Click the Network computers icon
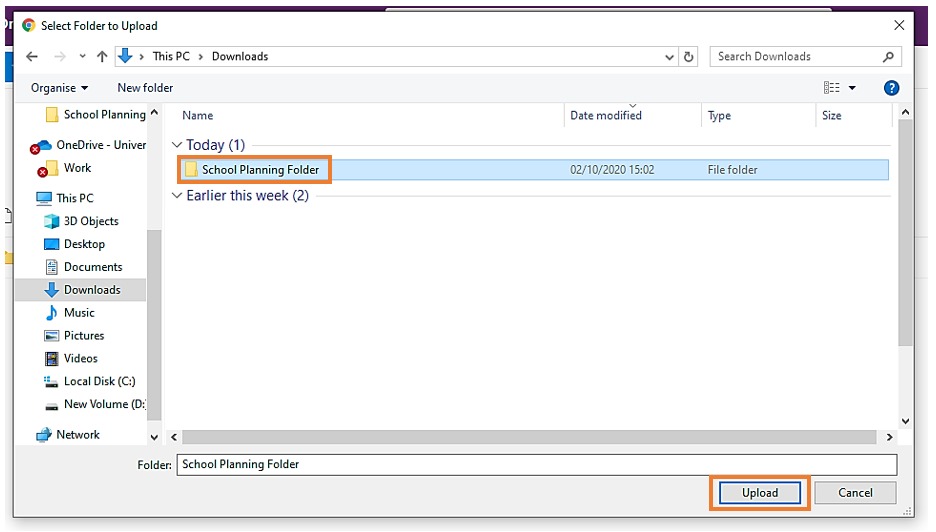The width and height of the screenshot is (936, 532). (x=44, y=435)
